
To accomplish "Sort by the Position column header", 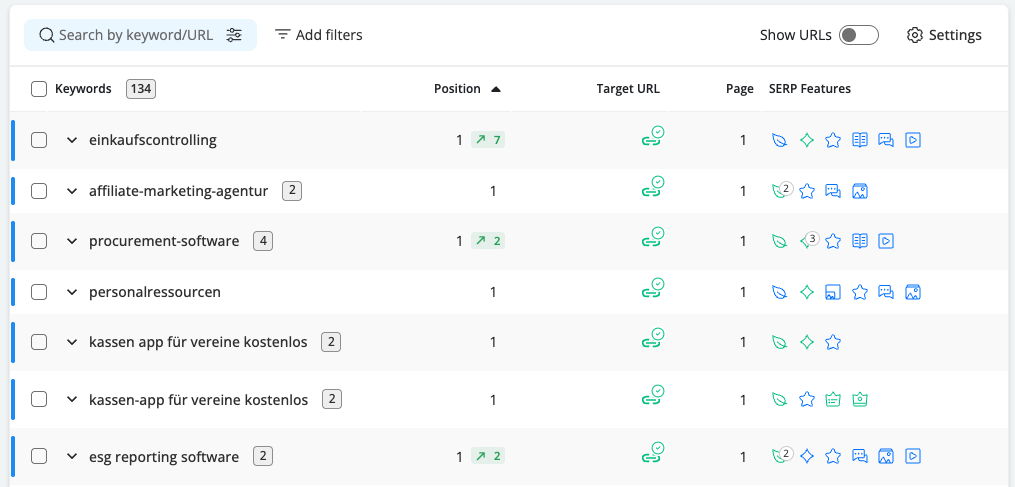I will click(458, 89).
